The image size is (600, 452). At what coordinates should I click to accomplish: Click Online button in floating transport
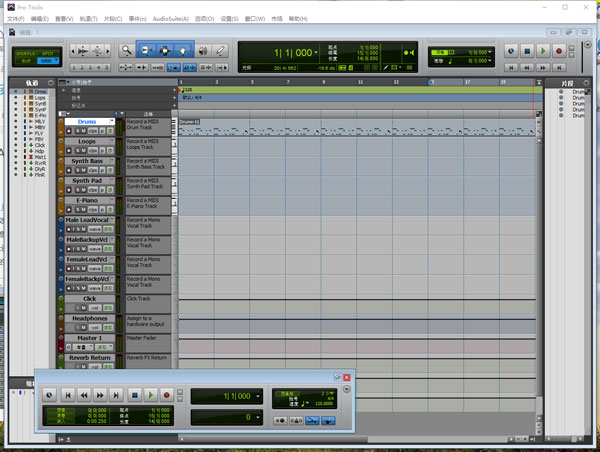[x=48, y=396]
